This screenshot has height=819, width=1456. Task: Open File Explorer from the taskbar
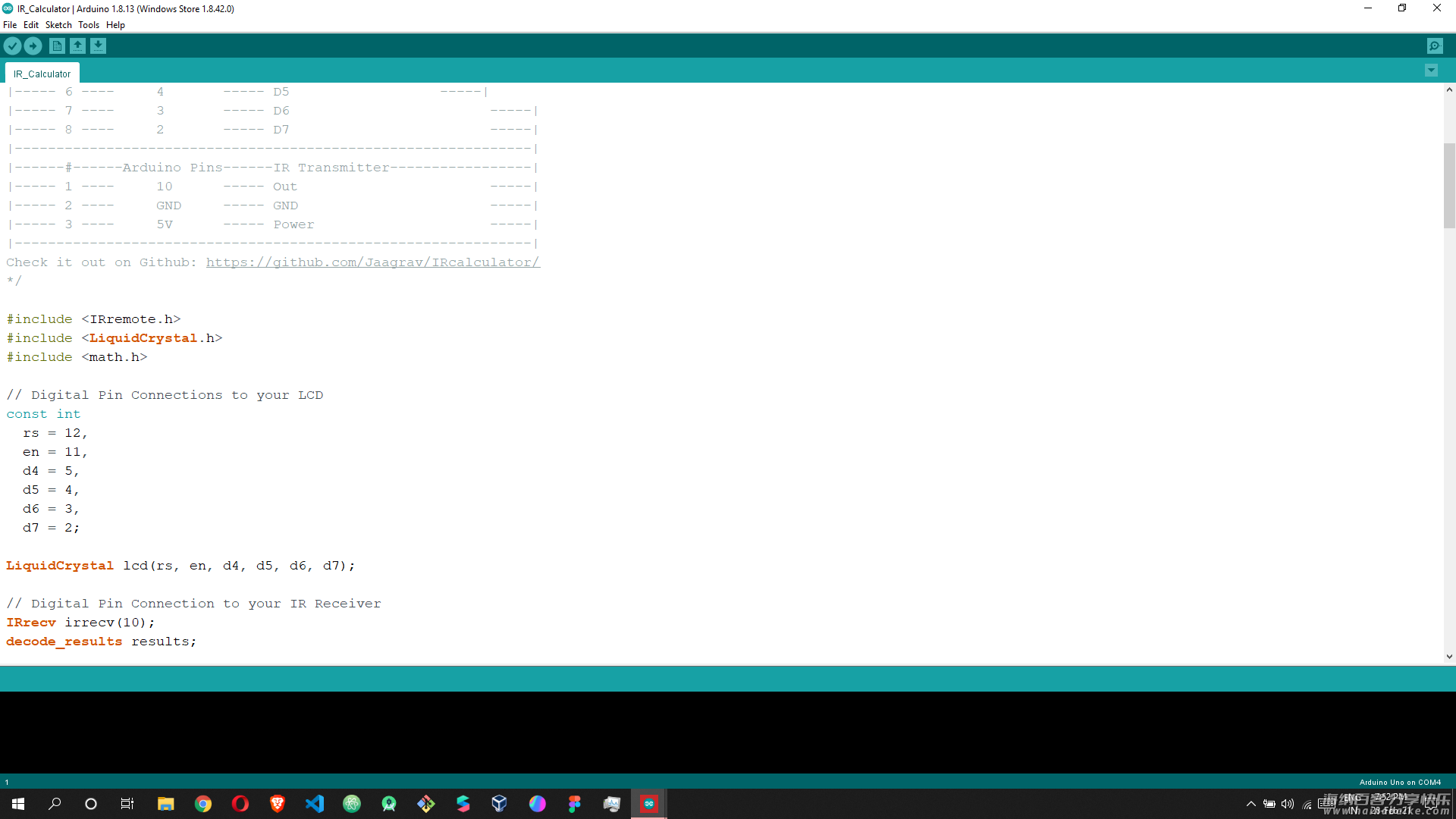click(x=165, y=804)
